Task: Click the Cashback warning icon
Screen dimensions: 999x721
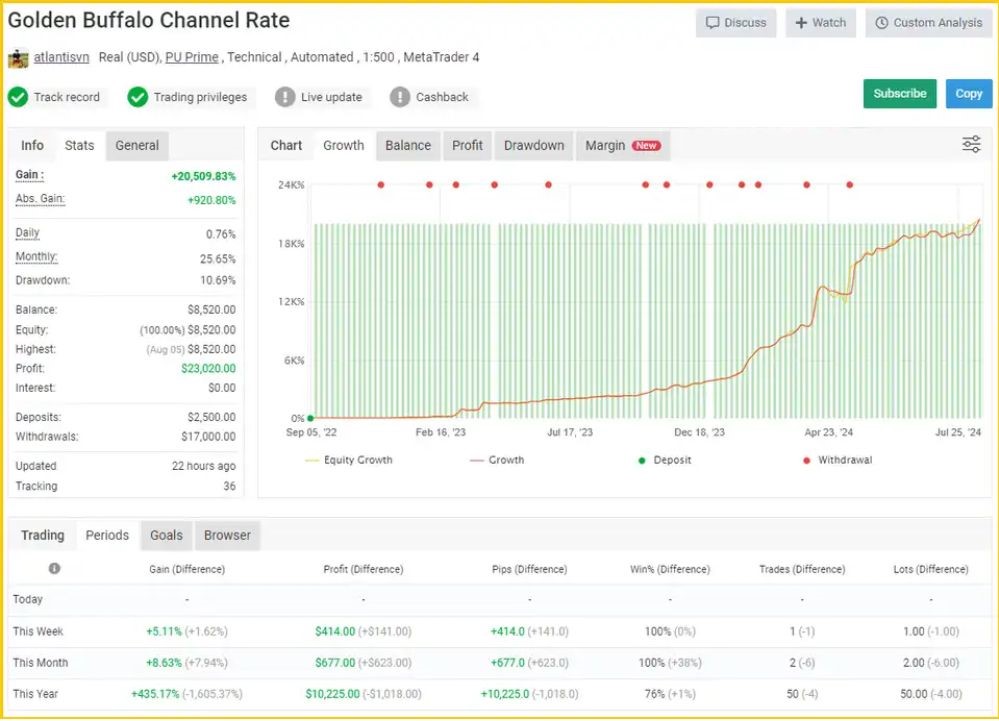Action: pyautogui.click(x=400, y=97)
